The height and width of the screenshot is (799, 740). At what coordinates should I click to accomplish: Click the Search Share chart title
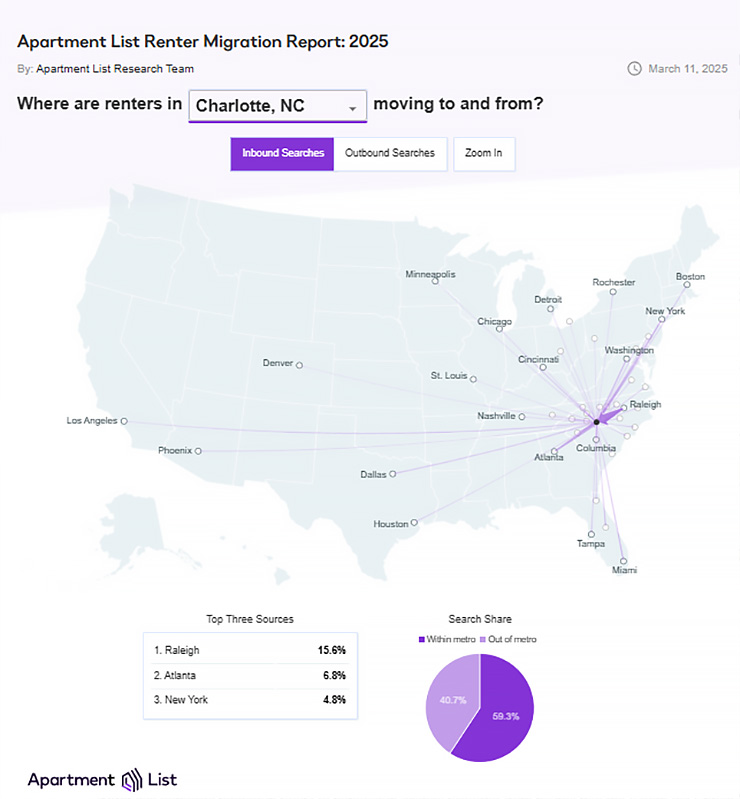coord(480,619)
